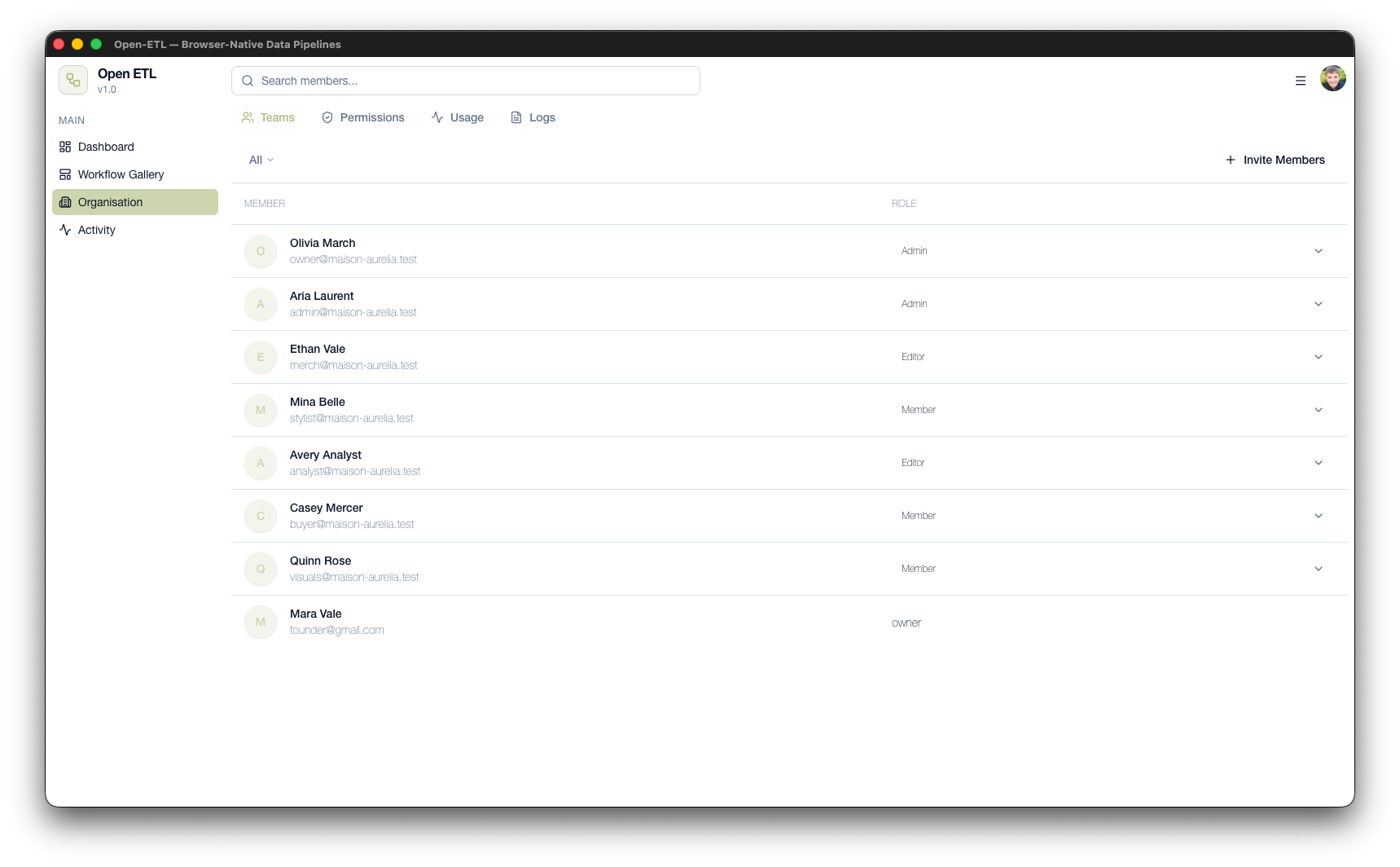Screen dimensions: 1400x867
Task: Click the owner role label for Mara Vale
Action: tap(906, 623)
